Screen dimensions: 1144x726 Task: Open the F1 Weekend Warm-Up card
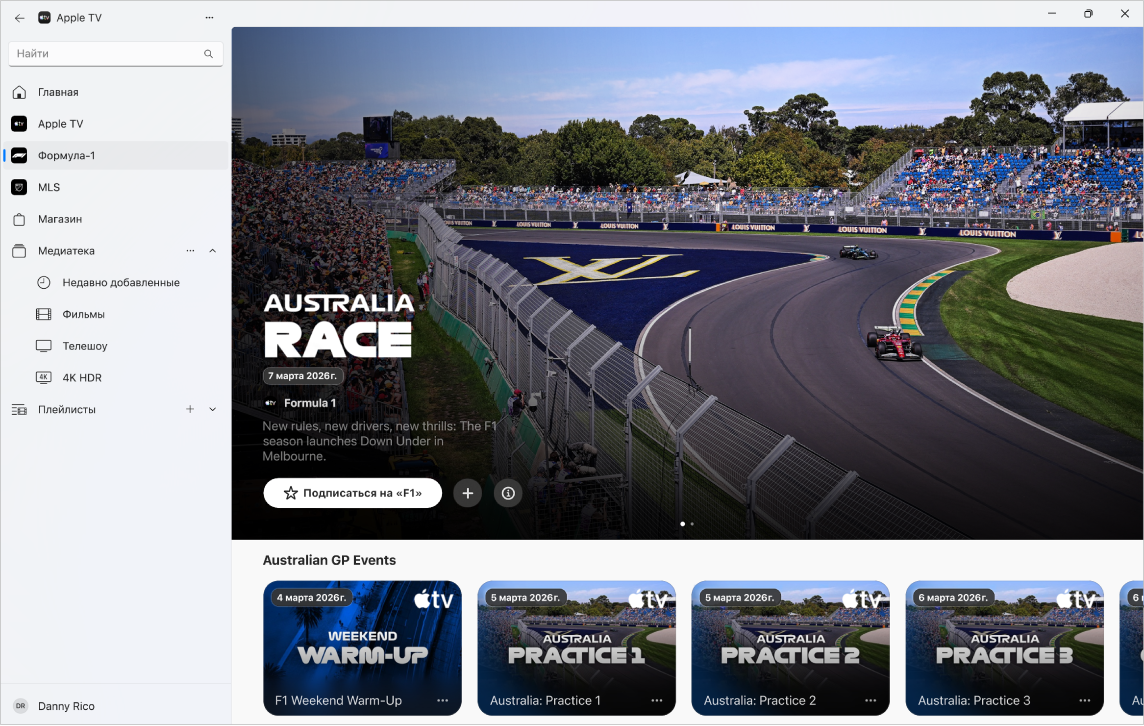[x=363, y=648]
